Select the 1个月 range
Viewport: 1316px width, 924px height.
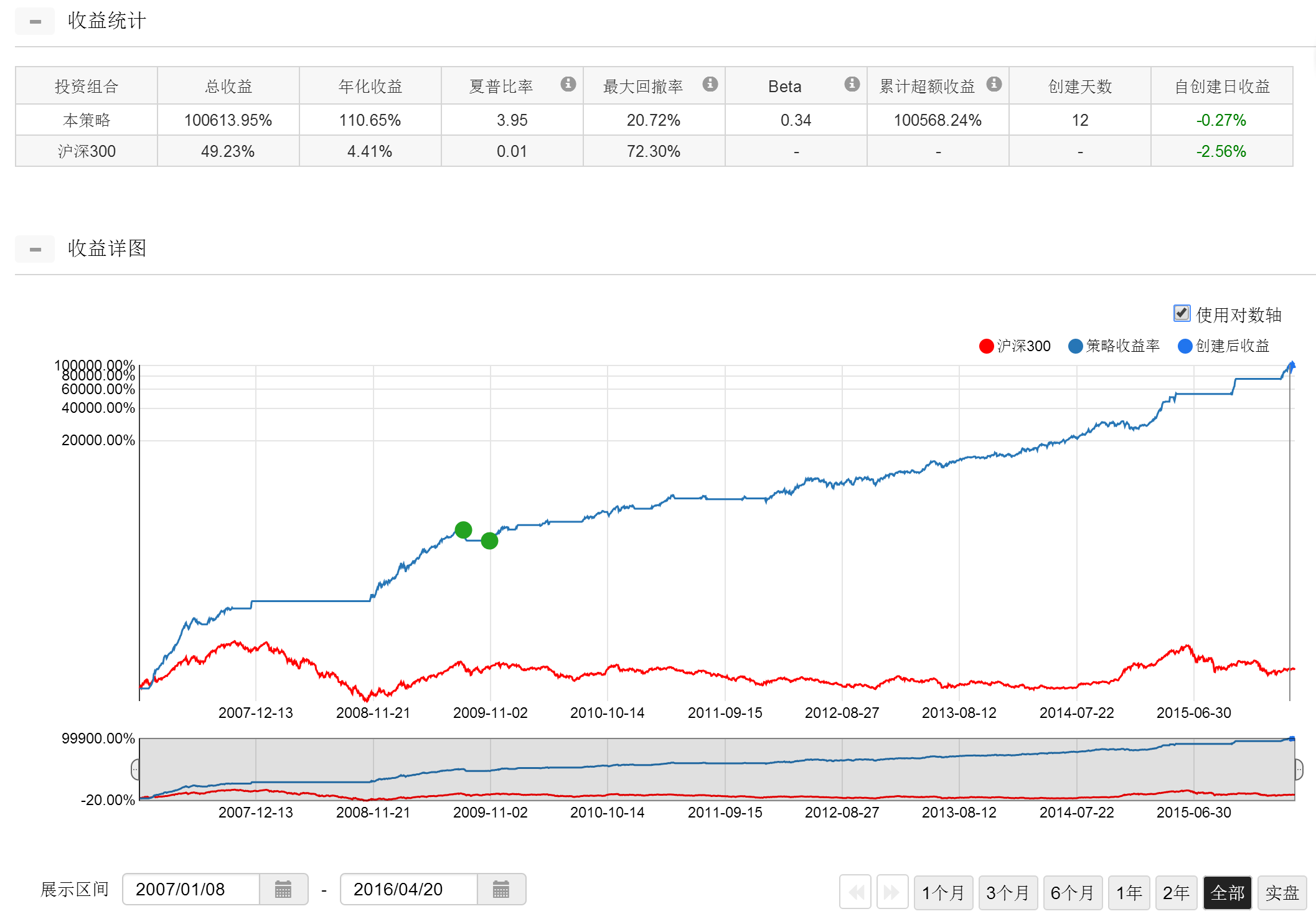click(943, 893)
